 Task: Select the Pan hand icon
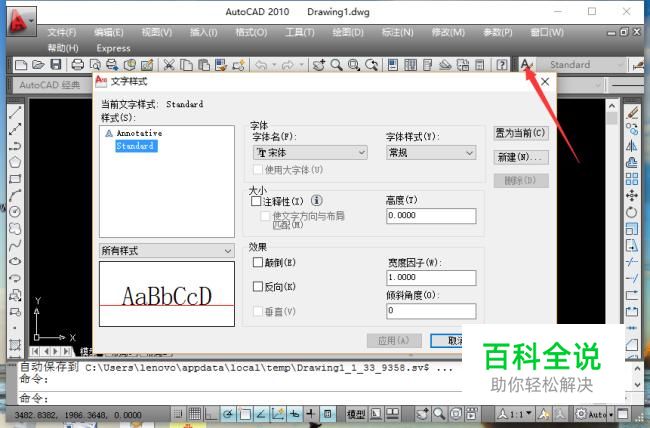319,65
